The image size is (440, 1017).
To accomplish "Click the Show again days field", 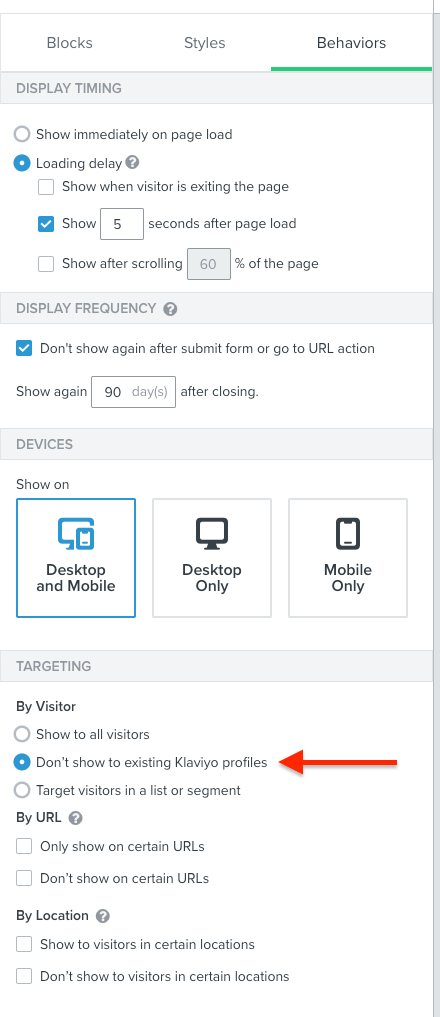I will point(134,392).
